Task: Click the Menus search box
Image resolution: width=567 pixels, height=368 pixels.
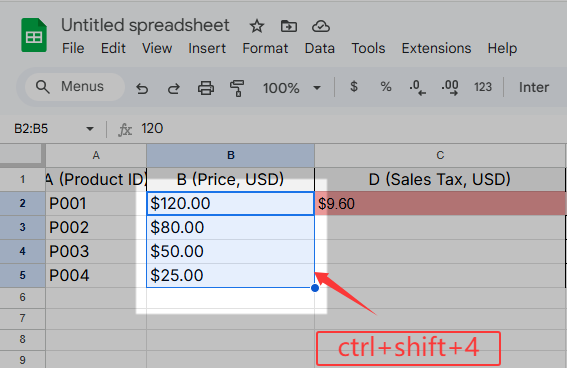Action: tap(75, 87)
